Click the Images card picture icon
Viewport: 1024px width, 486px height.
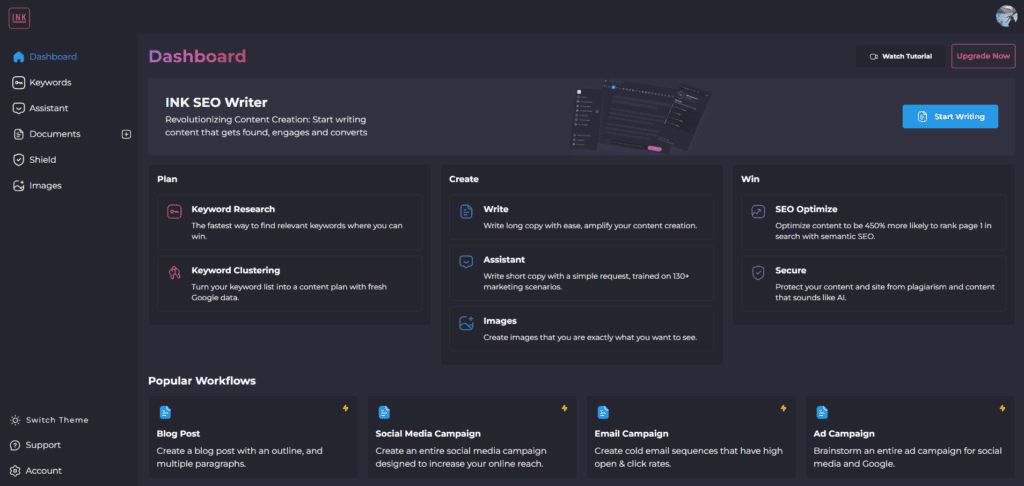(x=466, y=323)
